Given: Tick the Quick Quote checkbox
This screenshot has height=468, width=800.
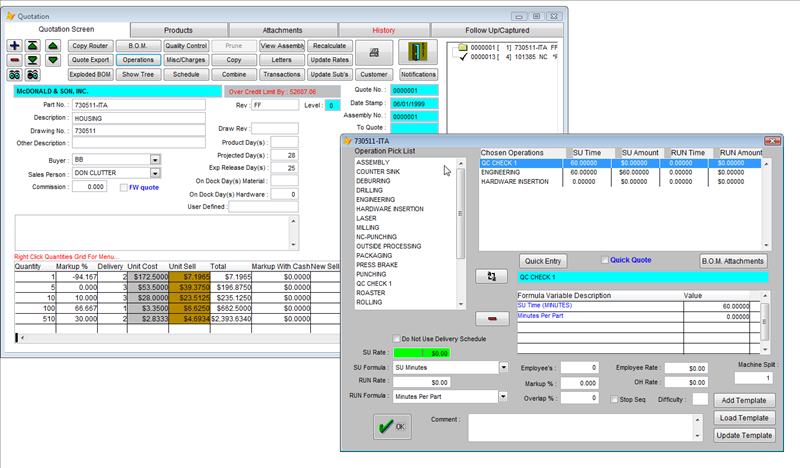Looking at the screenshot, I should pyautogui.click(x=603, y=260).
